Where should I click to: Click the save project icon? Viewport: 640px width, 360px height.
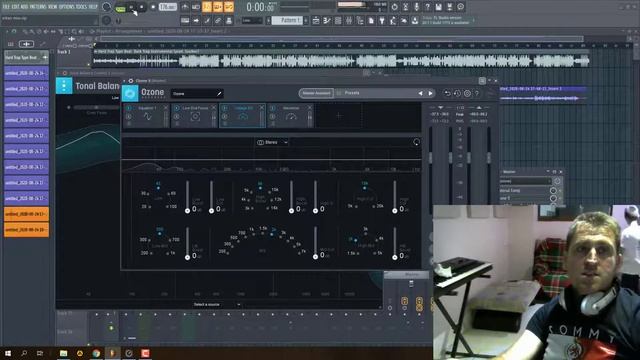click(438, 7)
